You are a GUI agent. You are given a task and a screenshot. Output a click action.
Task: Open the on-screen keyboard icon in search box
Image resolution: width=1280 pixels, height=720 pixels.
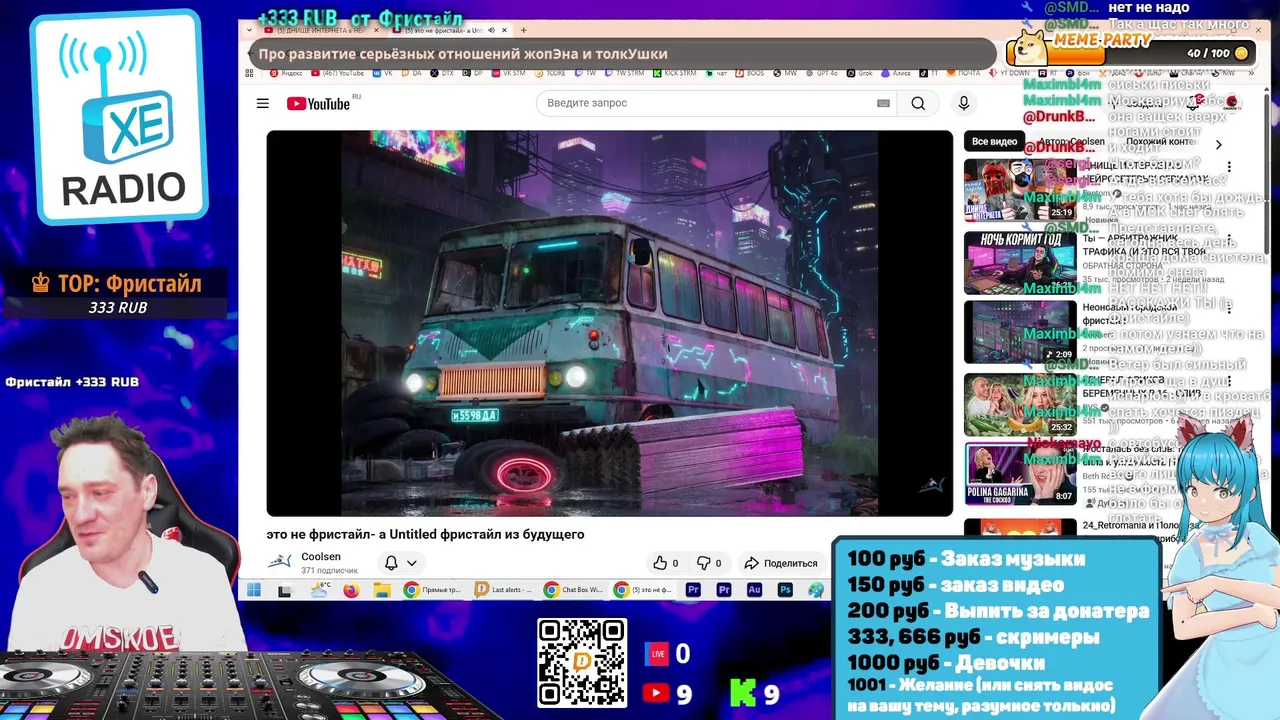click(883, 103)
